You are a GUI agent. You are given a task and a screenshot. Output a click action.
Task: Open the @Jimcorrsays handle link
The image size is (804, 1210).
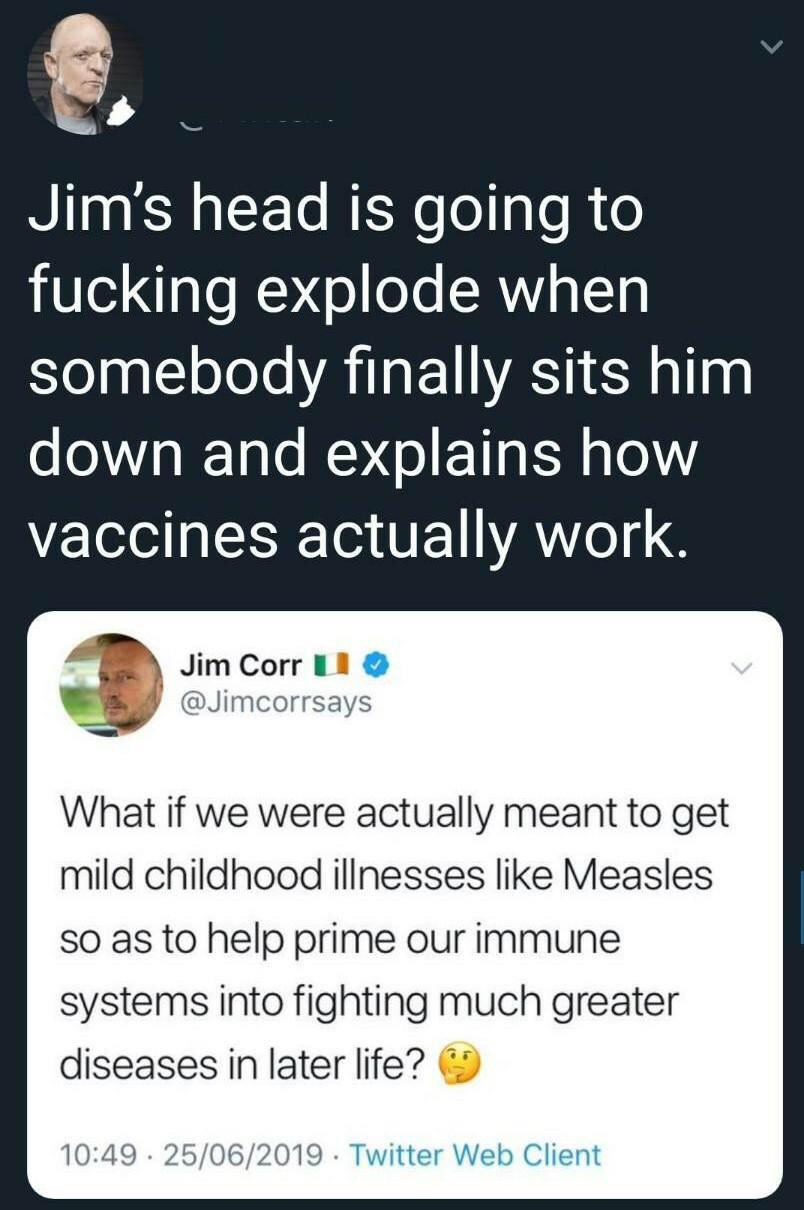click(x=275, y=702)
